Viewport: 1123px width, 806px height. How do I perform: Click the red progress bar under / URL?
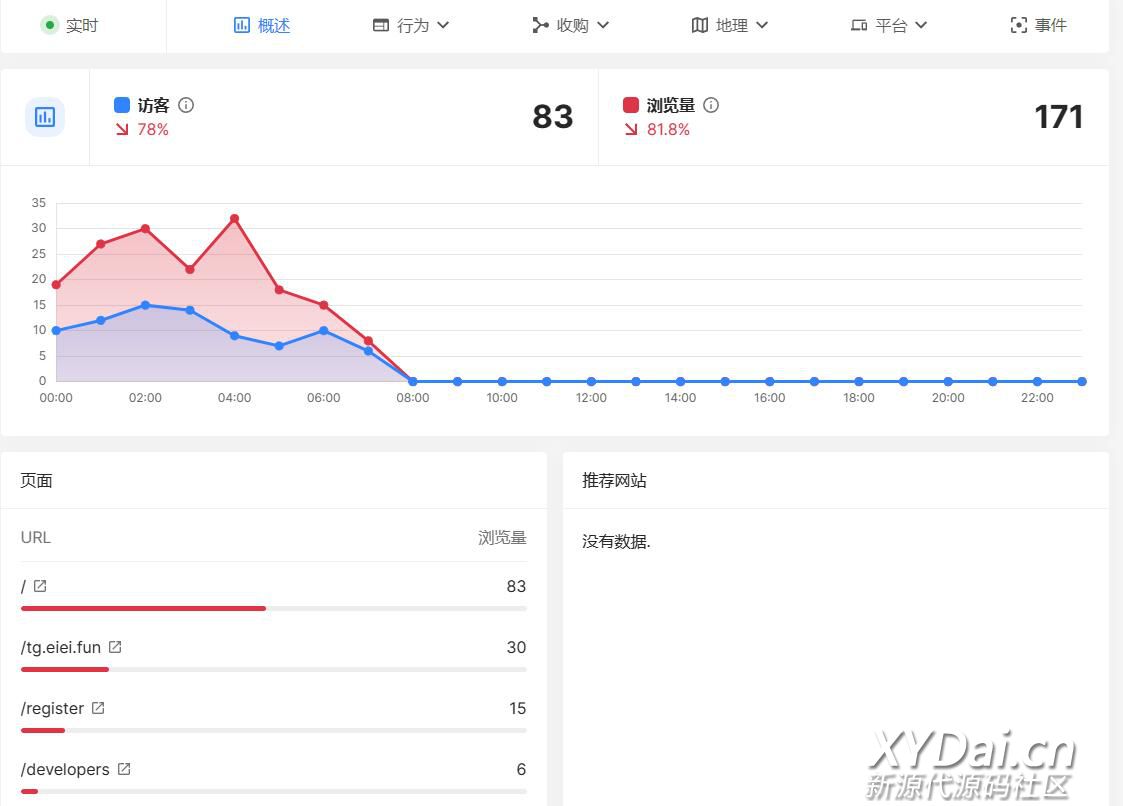tap(143, 608)
